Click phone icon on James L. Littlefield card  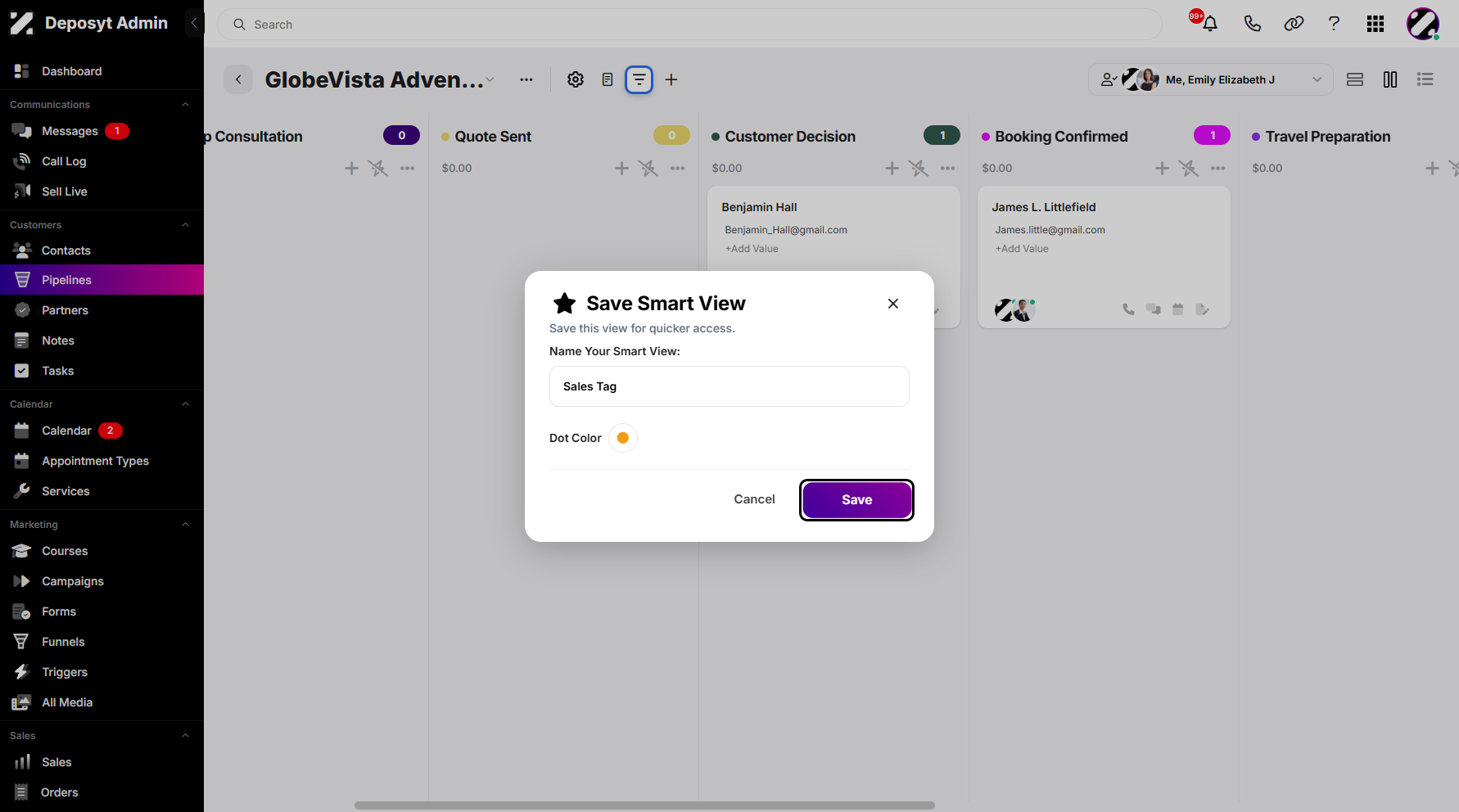(1128, 309)
